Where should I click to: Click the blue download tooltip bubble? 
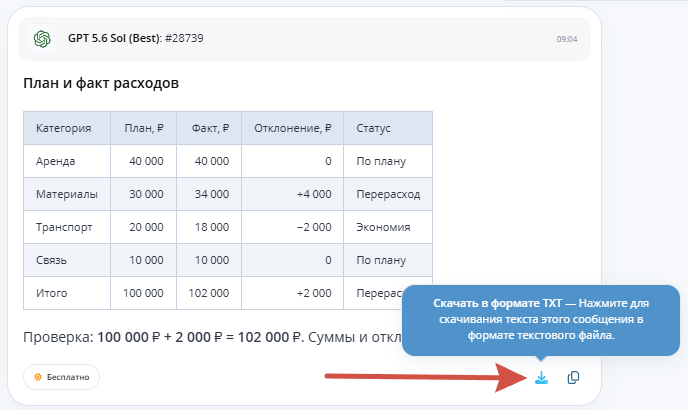point(541,320)
